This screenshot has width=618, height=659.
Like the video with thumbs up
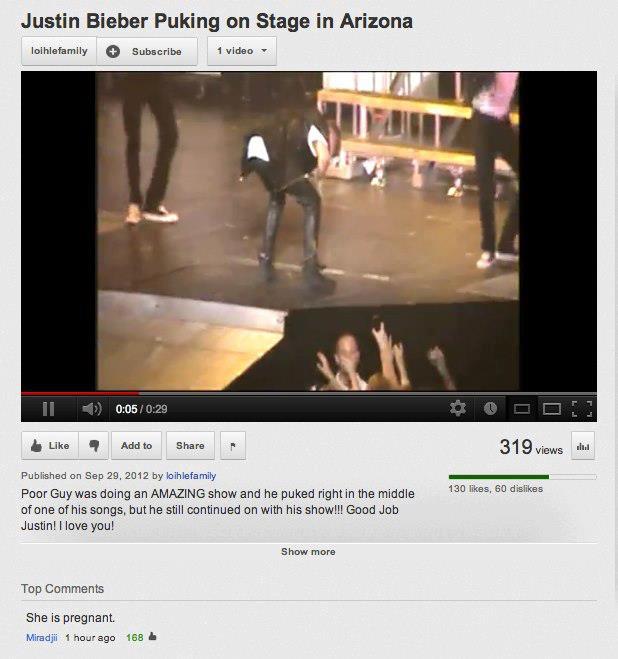click(x=50, y=445)
